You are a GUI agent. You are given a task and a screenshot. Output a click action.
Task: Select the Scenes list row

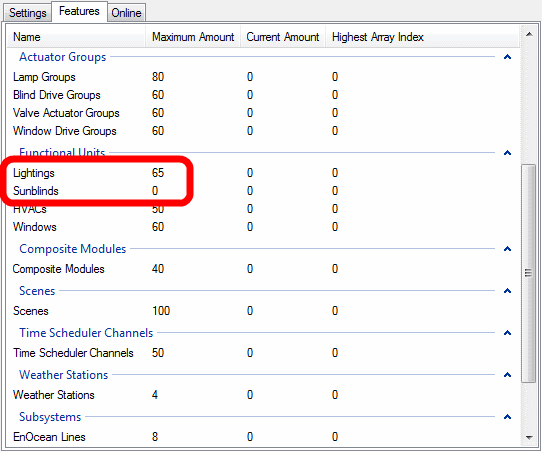coord(263,311)
